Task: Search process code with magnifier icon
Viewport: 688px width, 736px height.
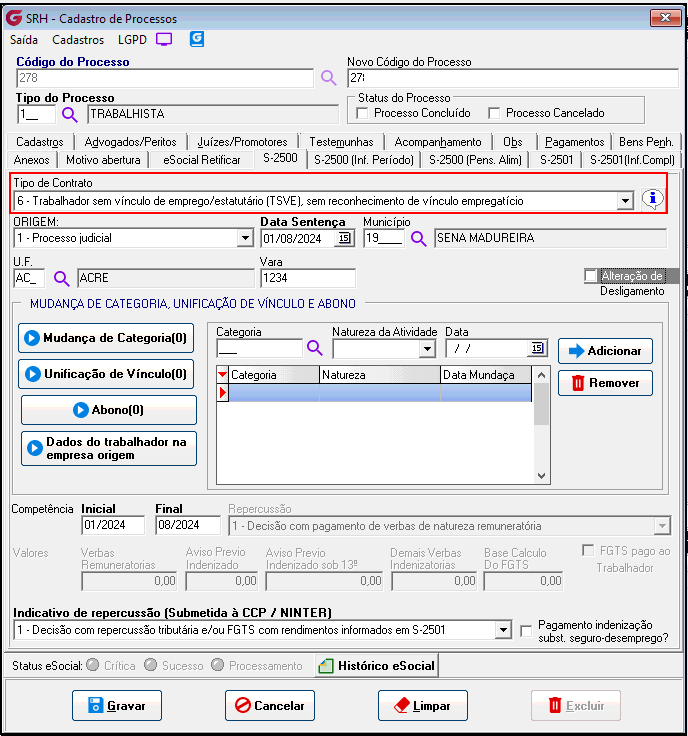Action: click(329, 78)
